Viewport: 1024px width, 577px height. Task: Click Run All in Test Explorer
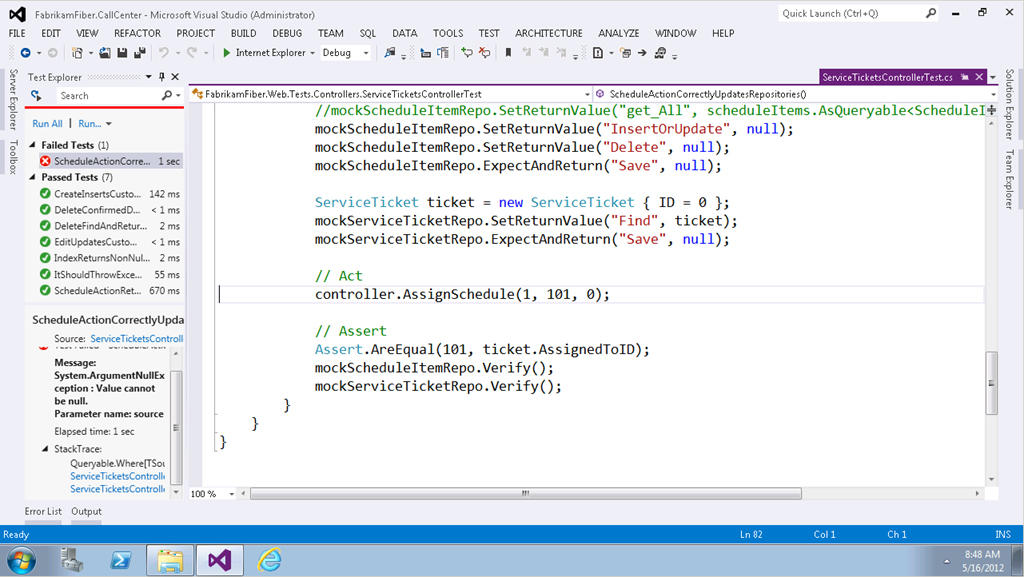pyautogui.click(x=48, y=123)
